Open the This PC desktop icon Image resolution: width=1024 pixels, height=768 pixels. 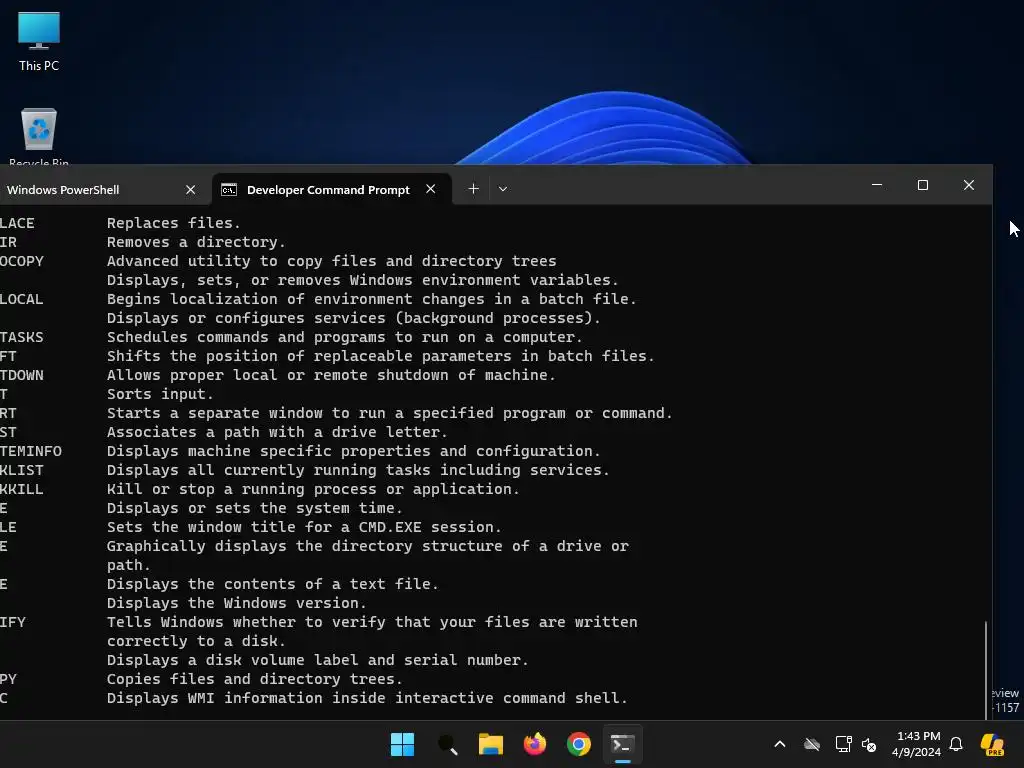(39, 40)
